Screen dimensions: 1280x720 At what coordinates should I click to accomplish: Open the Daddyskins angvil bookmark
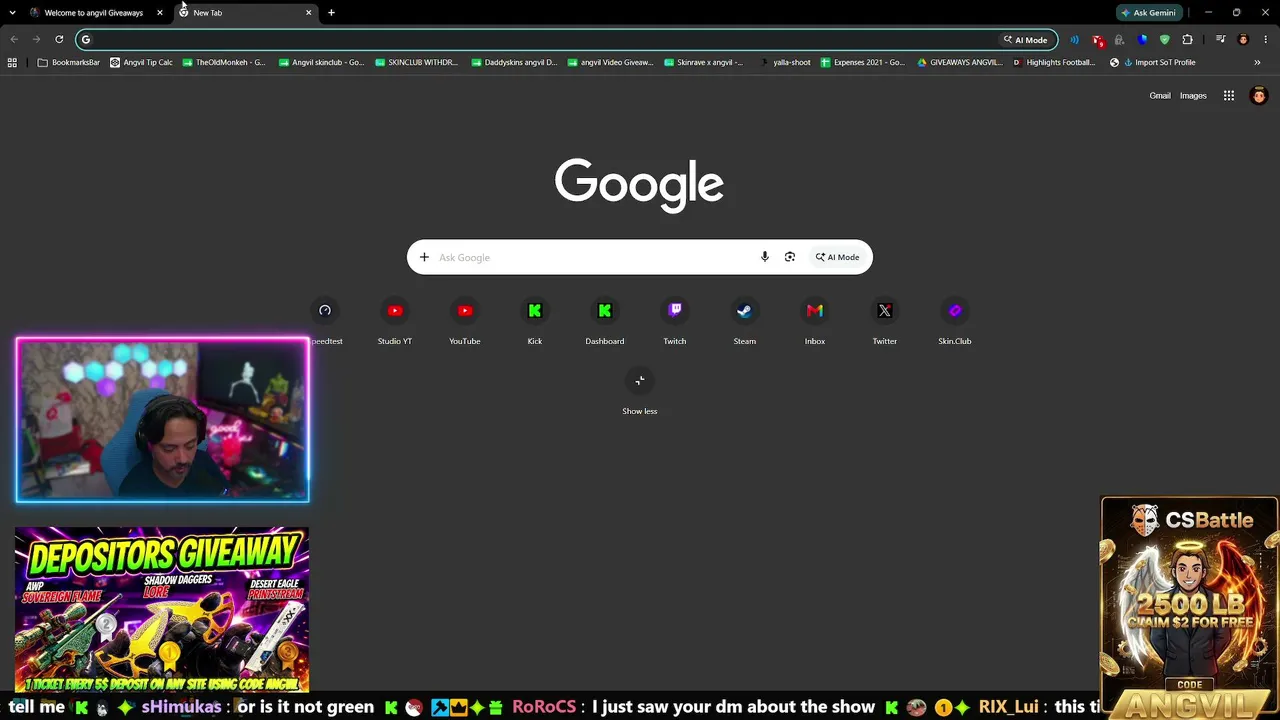tap(514, 62)
